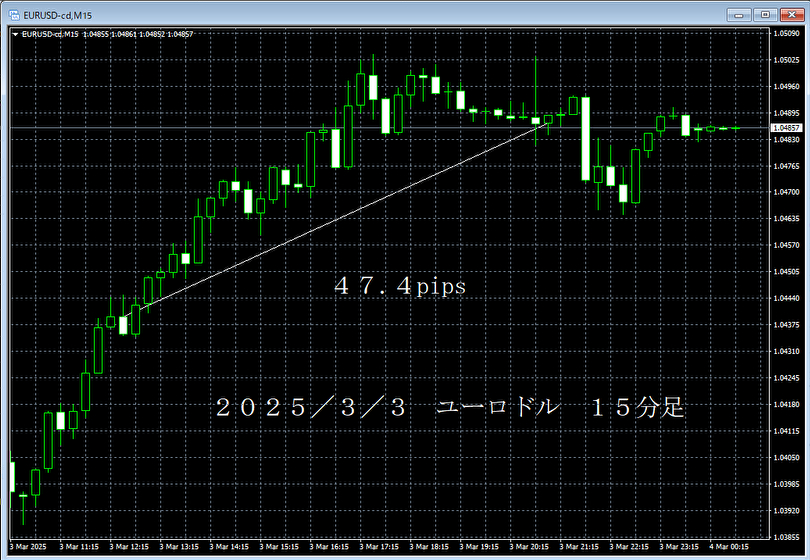This screenshot has width=810, height=560.
Task: Click the 3 Mar 15:15 time axis label
Action: click(279, 547)
